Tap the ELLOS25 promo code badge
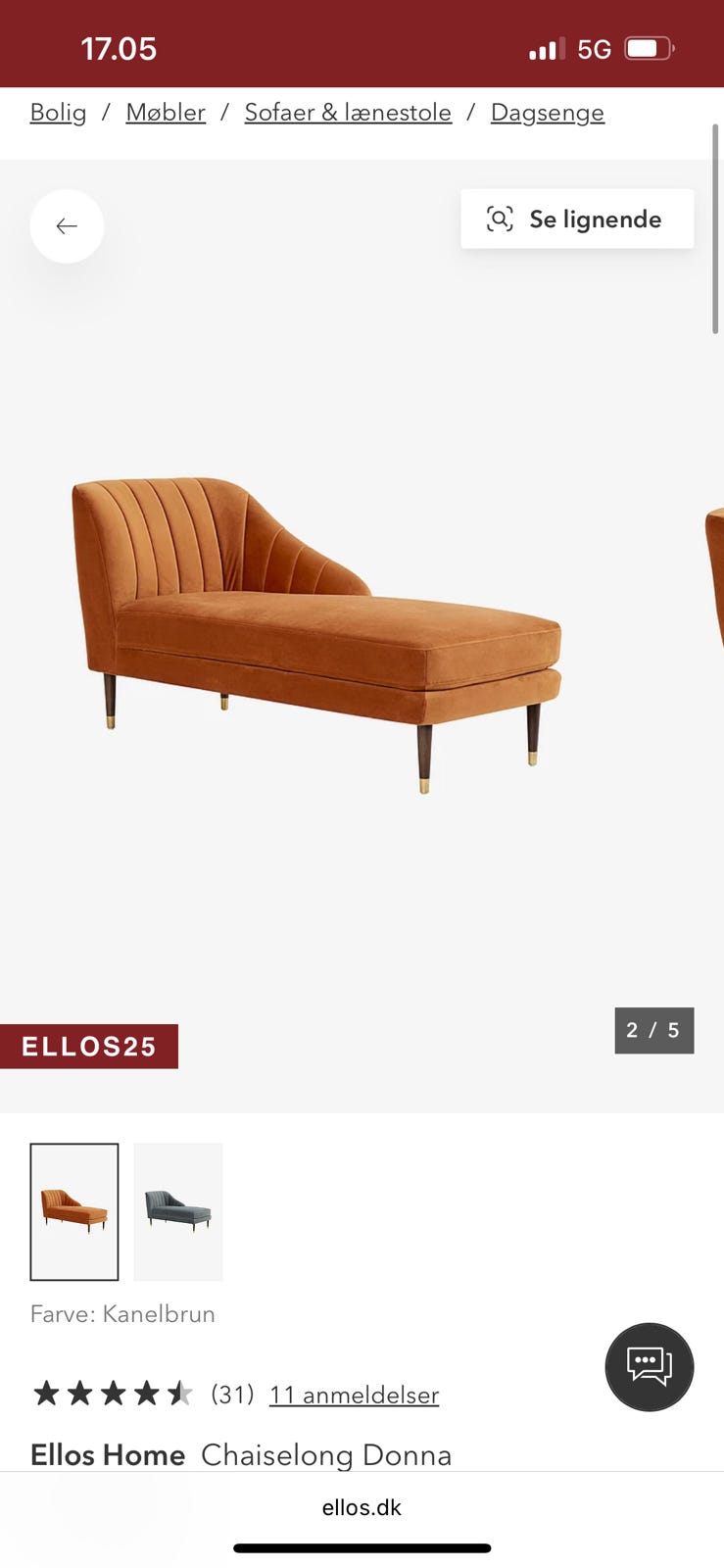The height and width of the screenshot is (1568, 724). (x=89, y=1047)
